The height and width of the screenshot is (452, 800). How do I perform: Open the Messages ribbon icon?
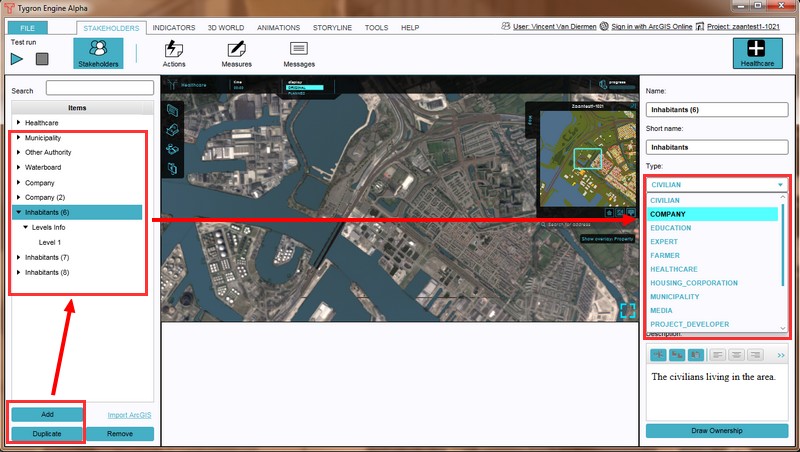pyautogui.click(x=298, y=53)
